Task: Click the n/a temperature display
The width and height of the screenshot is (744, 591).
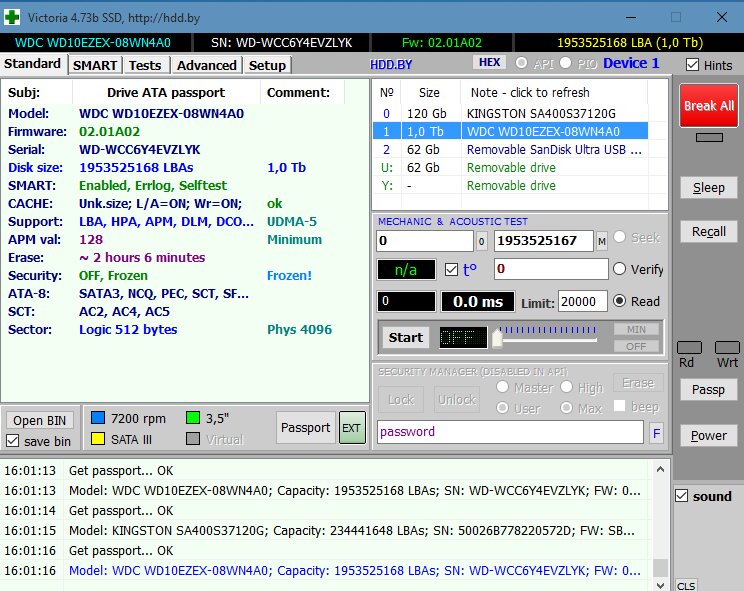Action: click(x=406, y=270)
